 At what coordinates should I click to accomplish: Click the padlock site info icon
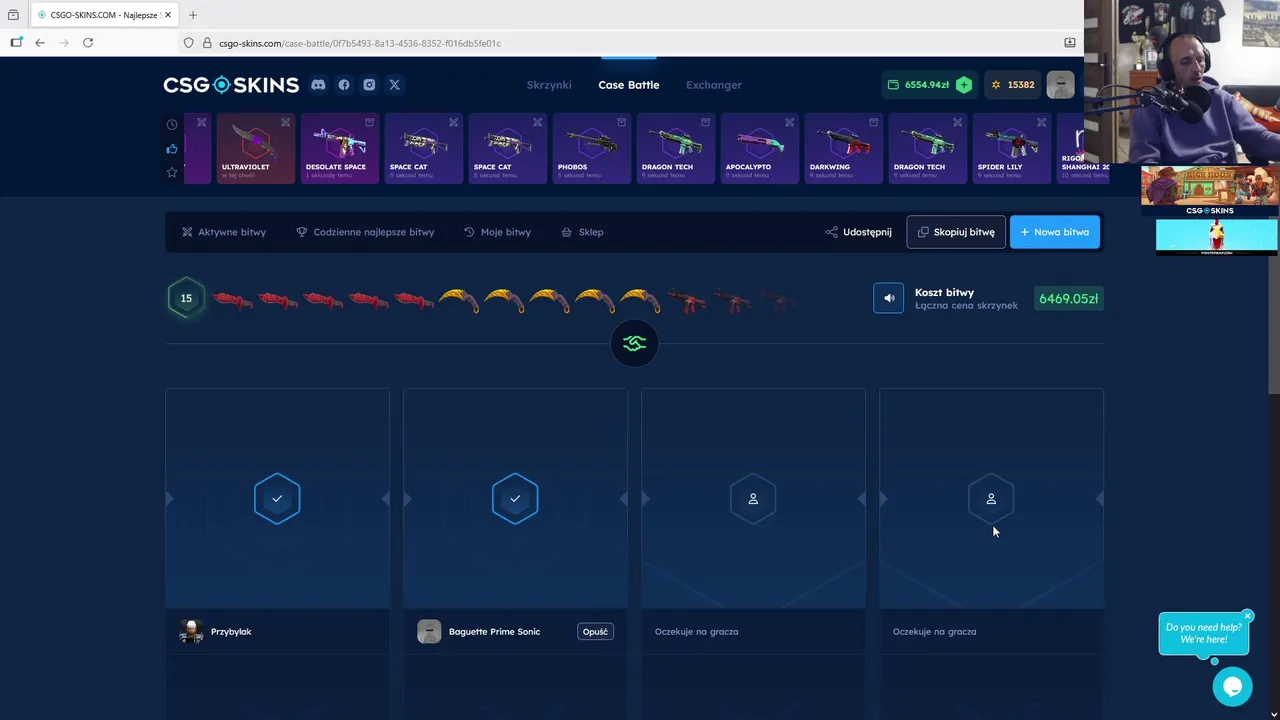[208, 43]
